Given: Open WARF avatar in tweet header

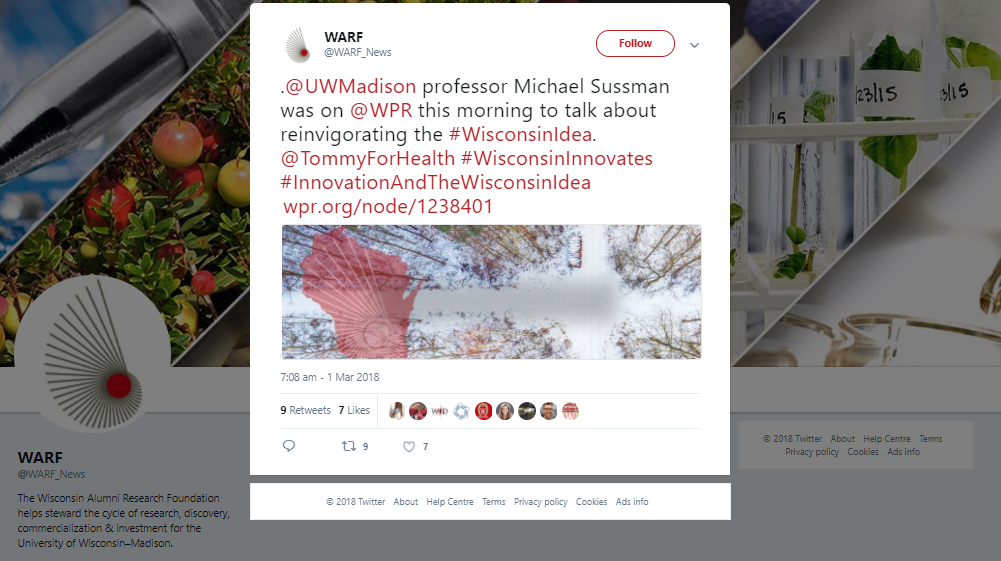Looking at the screenshot, I should [297, 44].
